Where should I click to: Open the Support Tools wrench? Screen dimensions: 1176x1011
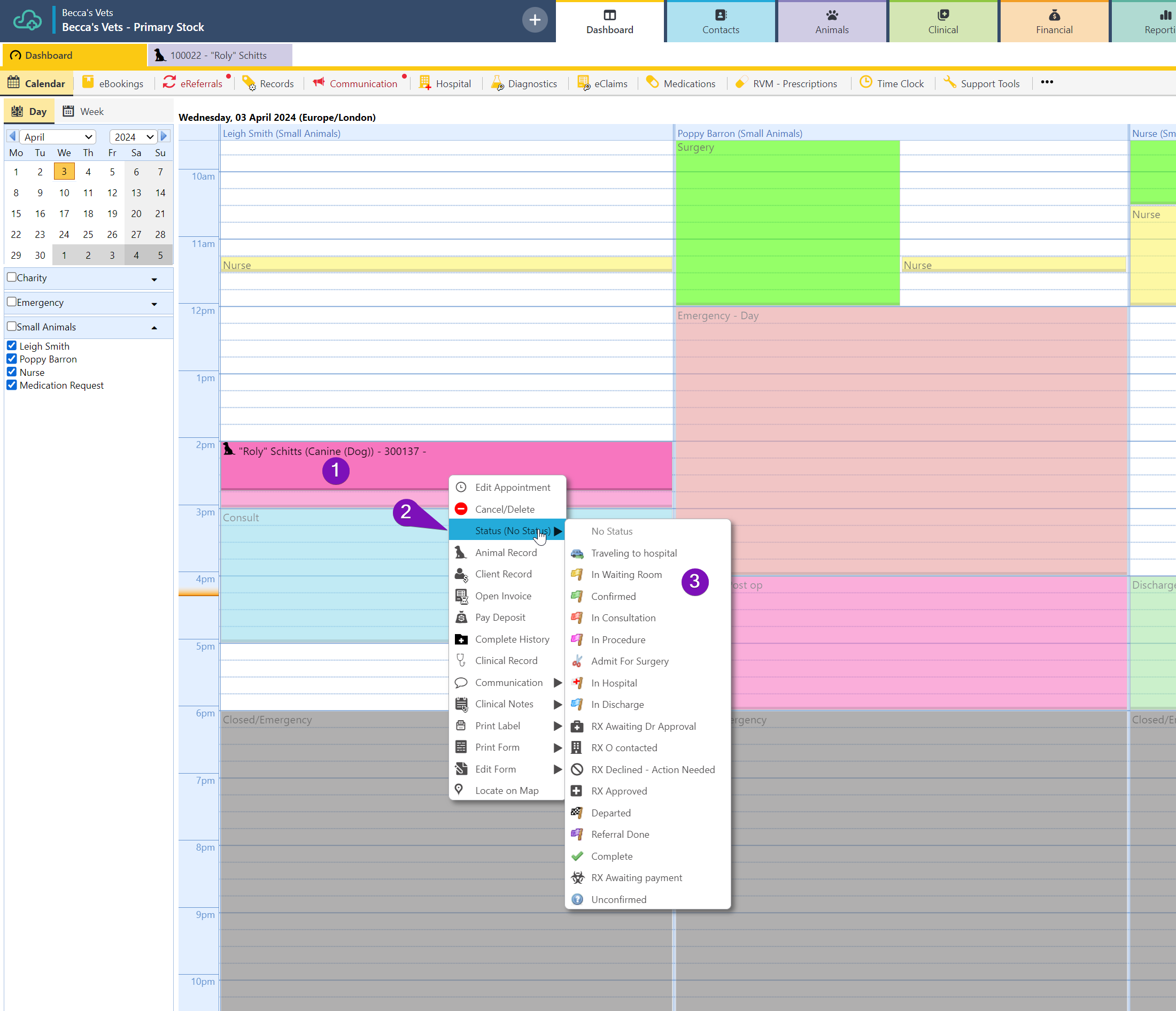(949, 83)
